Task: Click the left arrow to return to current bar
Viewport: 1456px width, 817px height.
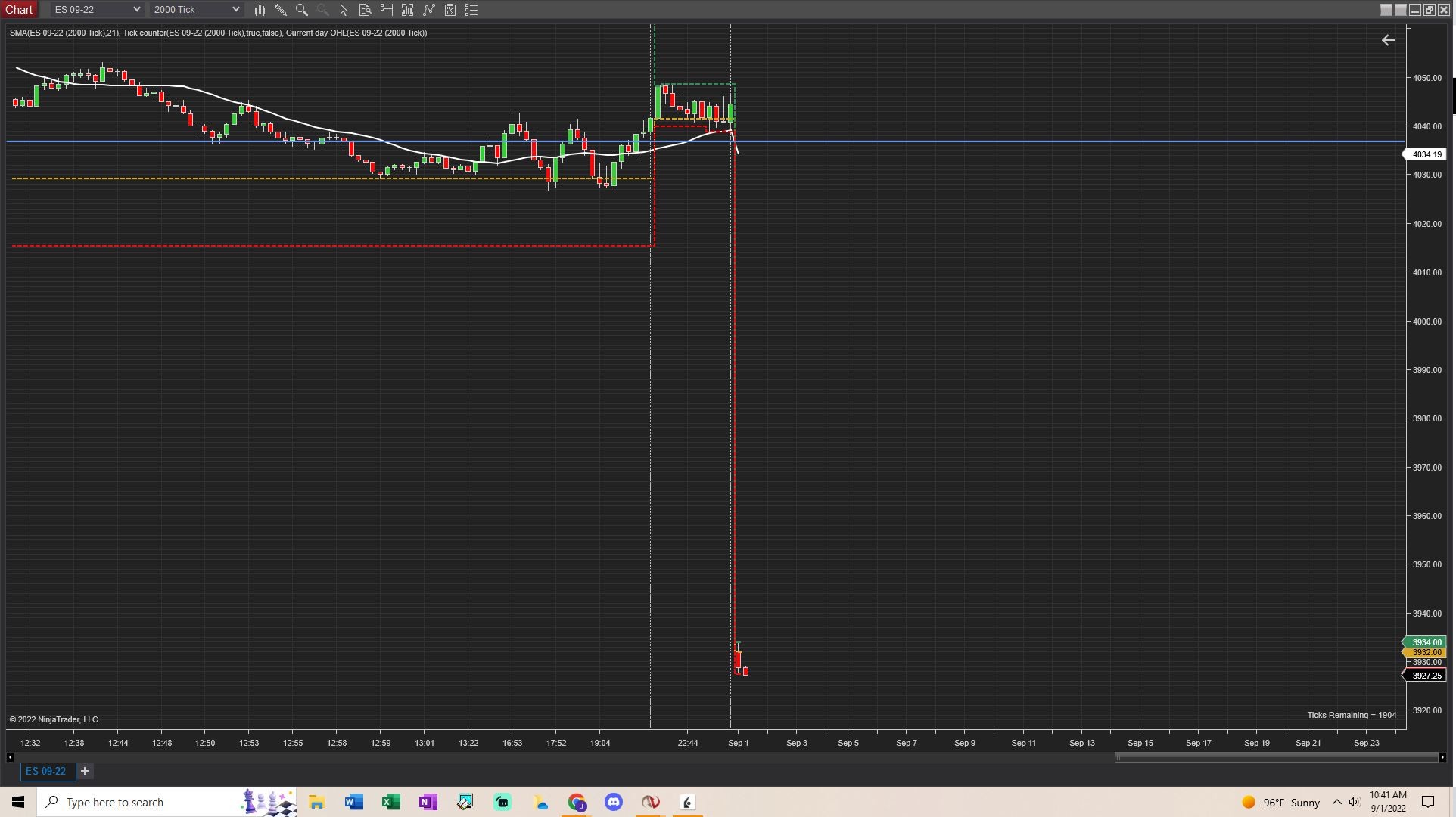Action: tap(1388, 40)
